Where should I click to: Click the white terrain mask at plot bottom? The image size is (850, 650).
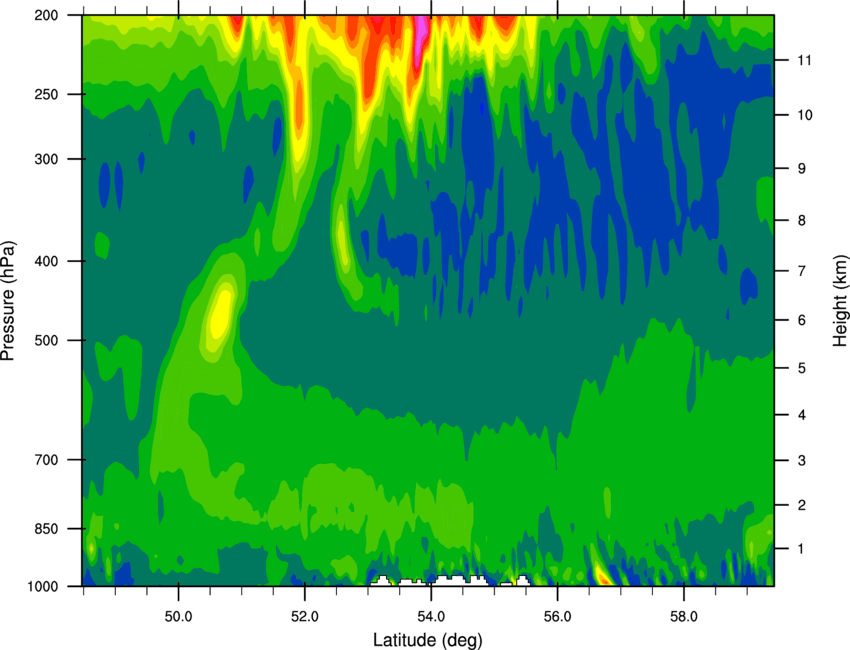point(450,581)
